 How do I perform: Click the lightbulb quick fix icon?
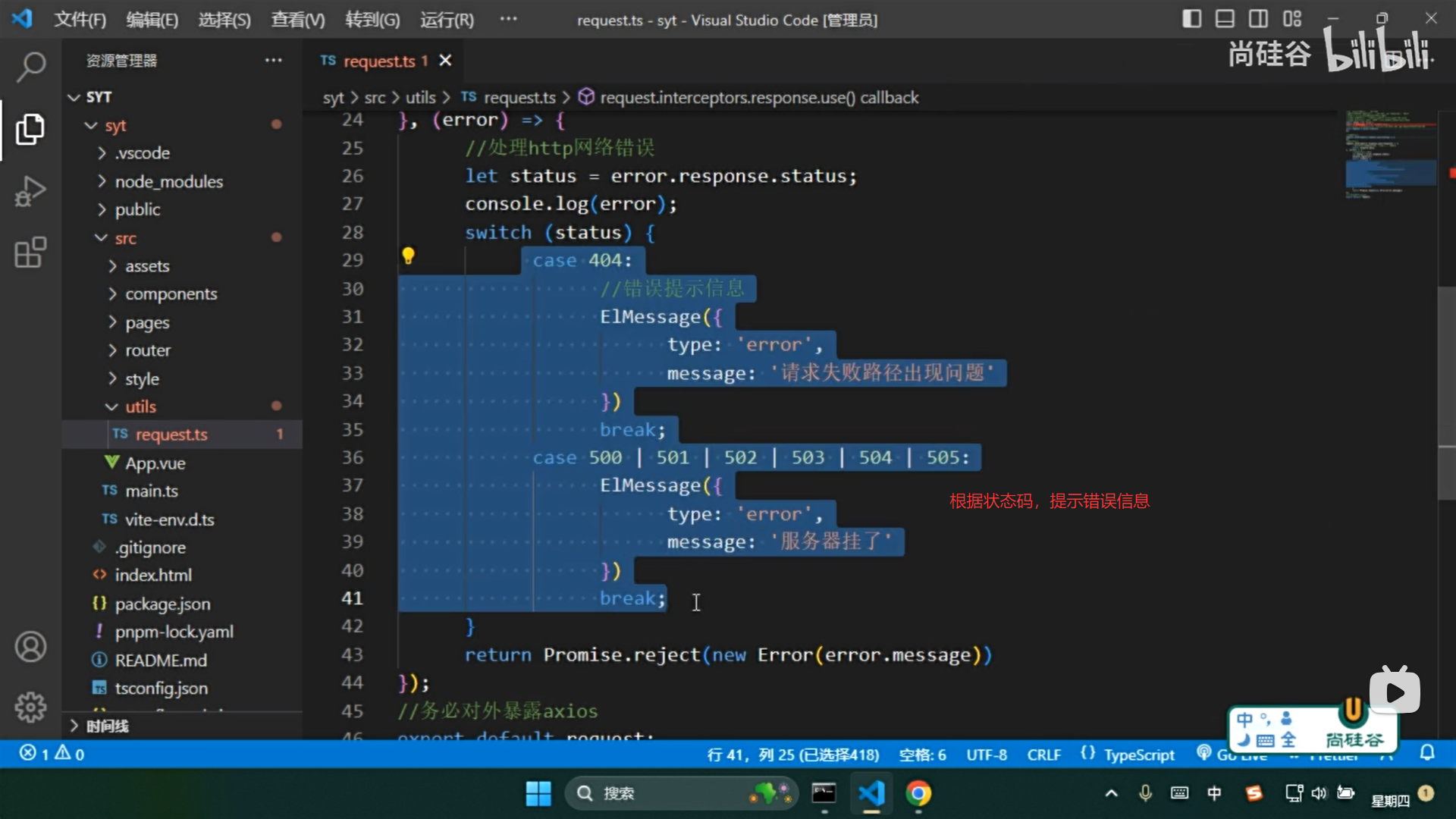[x=408, y=256]
